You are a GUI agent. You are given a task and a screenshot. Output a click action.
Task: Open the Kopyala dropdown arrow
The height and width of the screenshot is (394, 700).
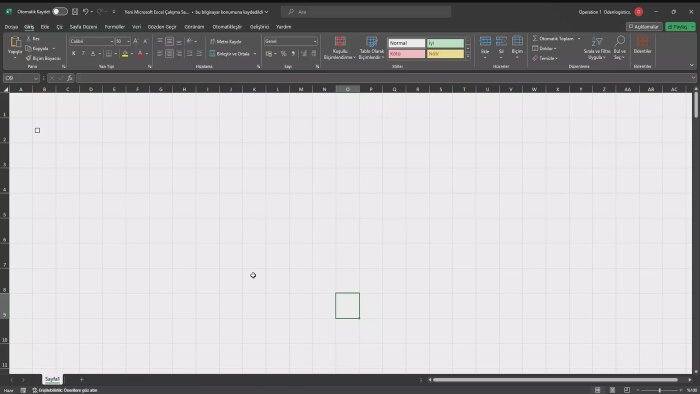(54, 48)
